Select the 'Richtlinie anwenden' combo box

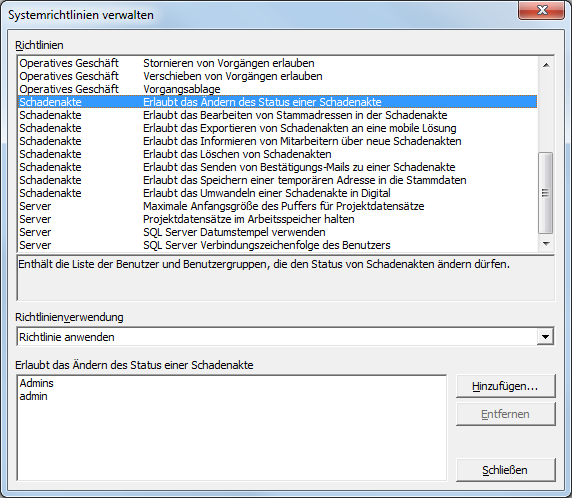pos(285,337)
